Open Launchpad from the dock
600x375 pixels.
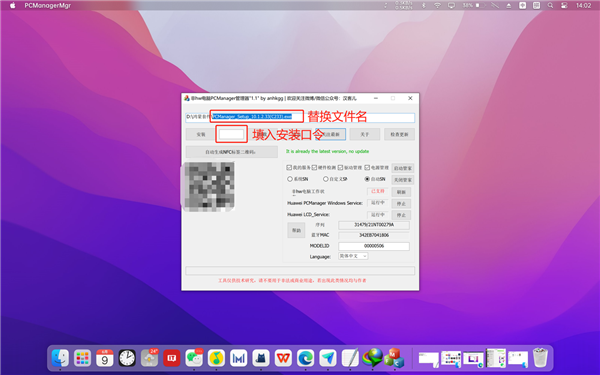click(82, 358)
